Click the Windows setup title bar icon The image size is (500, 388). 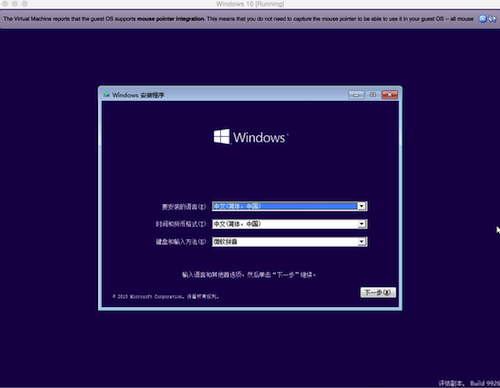pos(106,95)
